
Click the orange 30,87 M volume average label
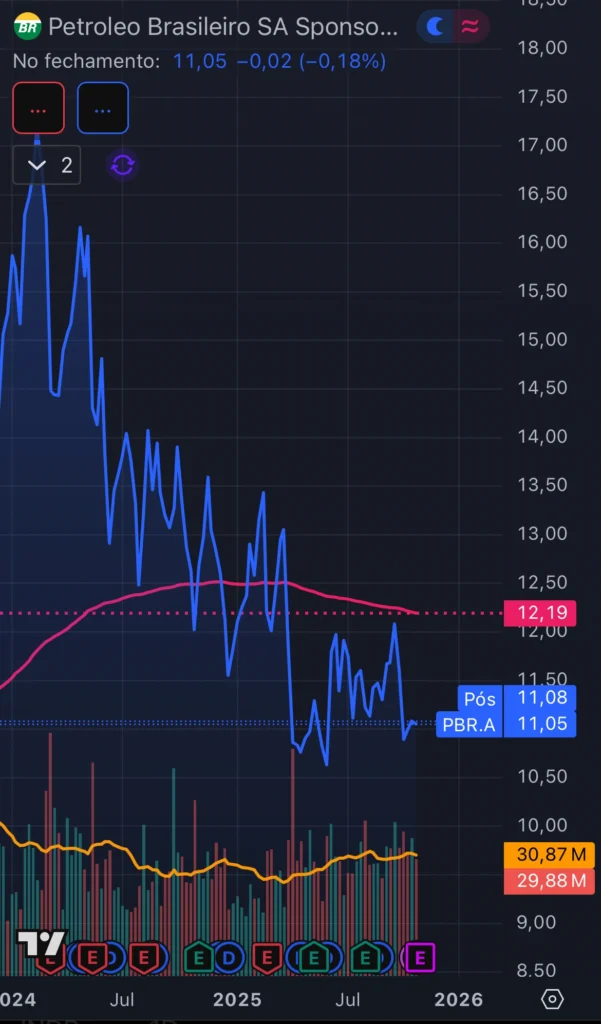pos(549,855)
